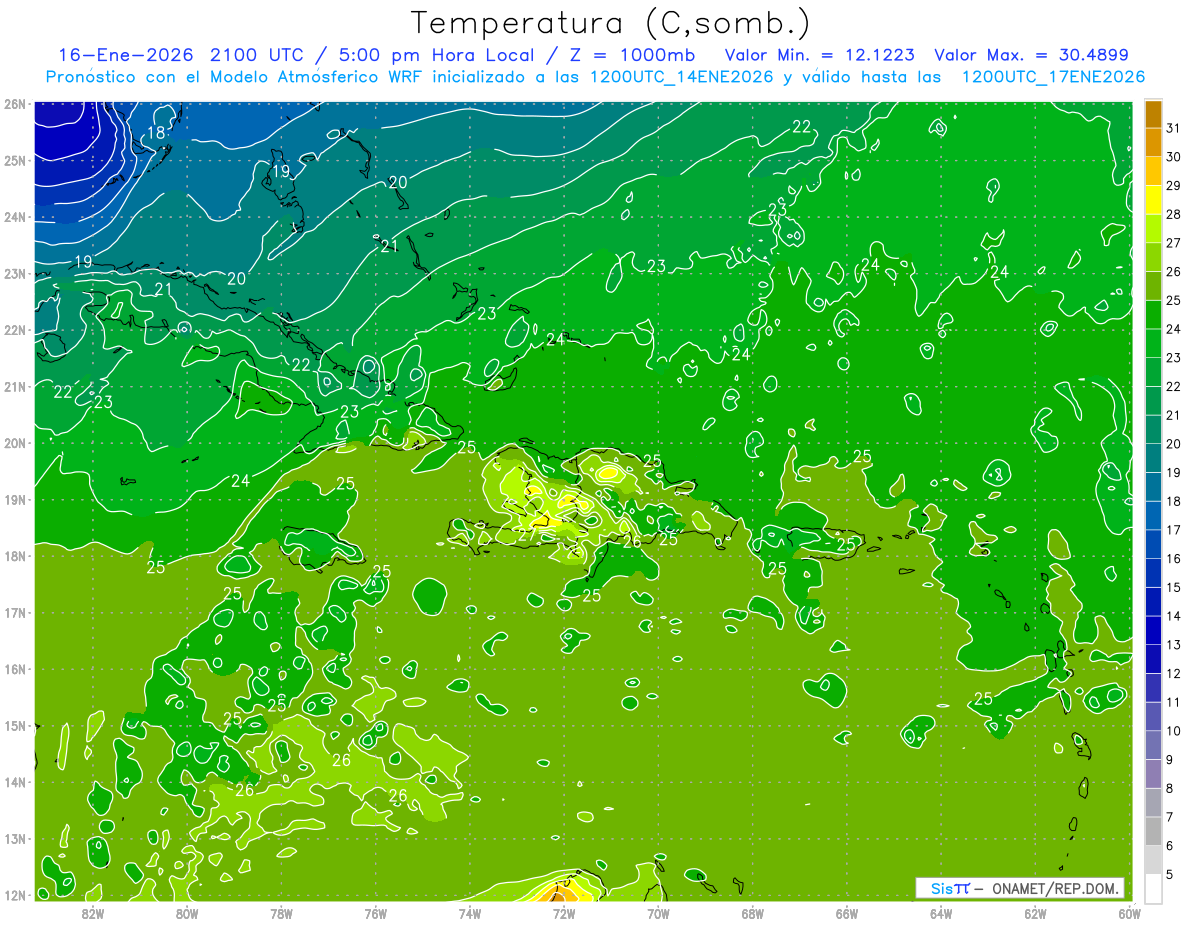
Task: Click the '25N' latitude axis label
Action: pyautogui.click(x=14, y=160)
